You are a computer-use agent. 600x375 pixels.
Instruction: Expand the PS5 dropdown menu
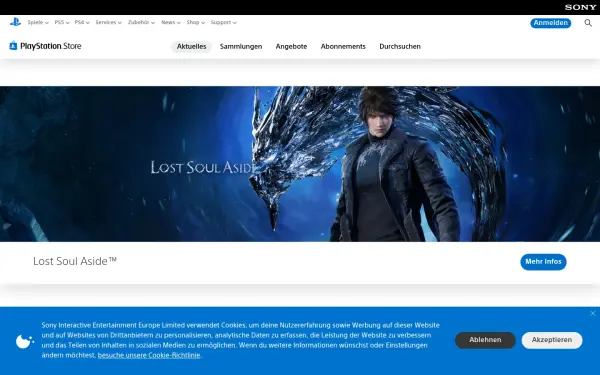click(x=62, y=23)
